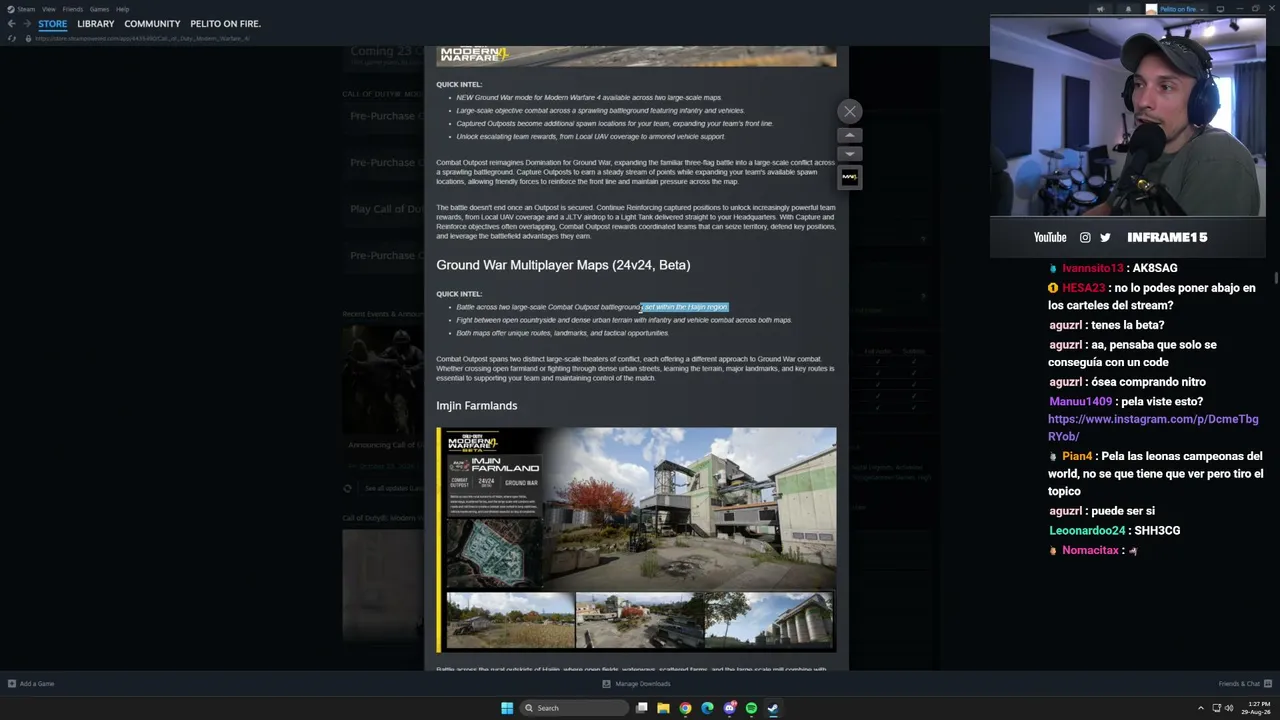Open the PELITO ON FIRE. profile tab
The height and width of the screenshot is (720, 1280).
(x=225, y=24)
